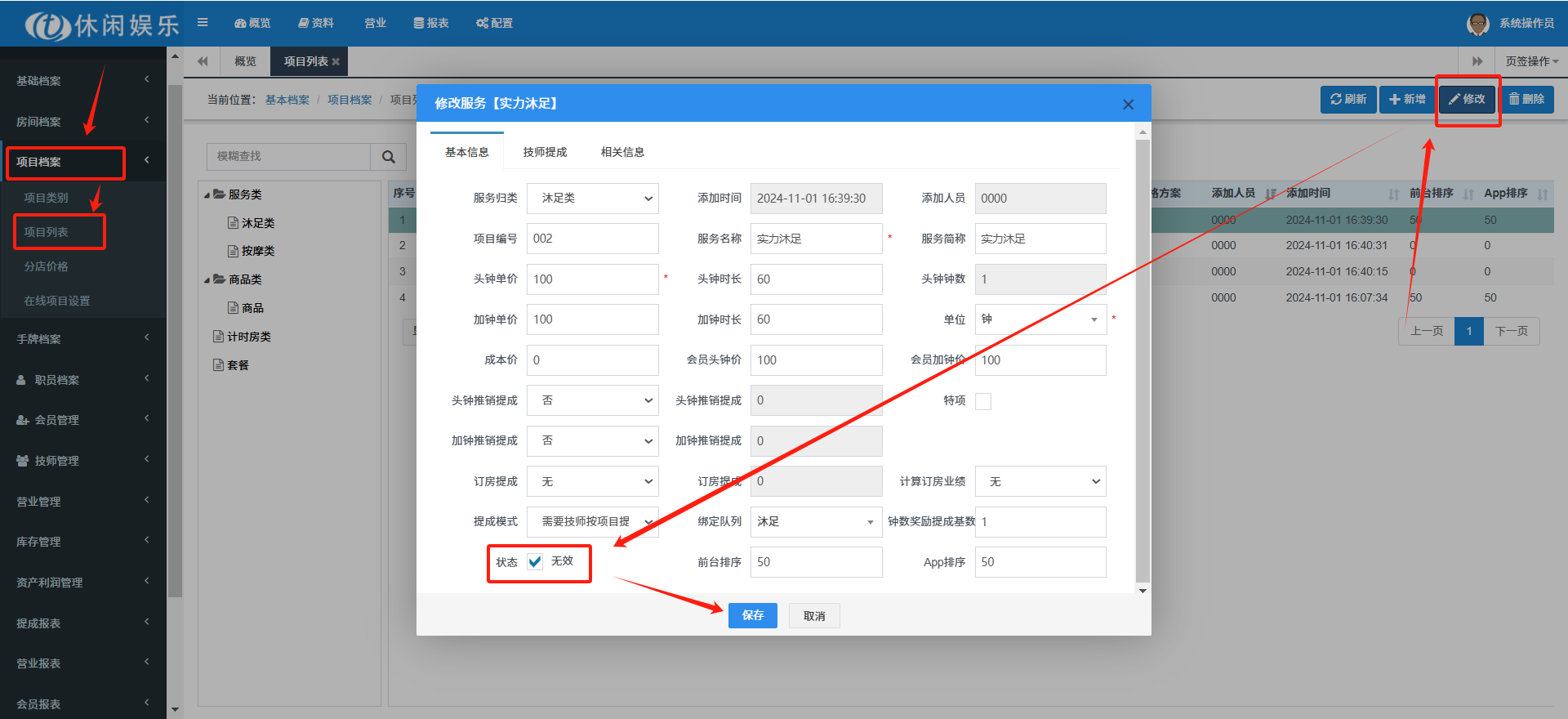
Task: Click the double left arrow tab scroller
Action: [203, 61]
